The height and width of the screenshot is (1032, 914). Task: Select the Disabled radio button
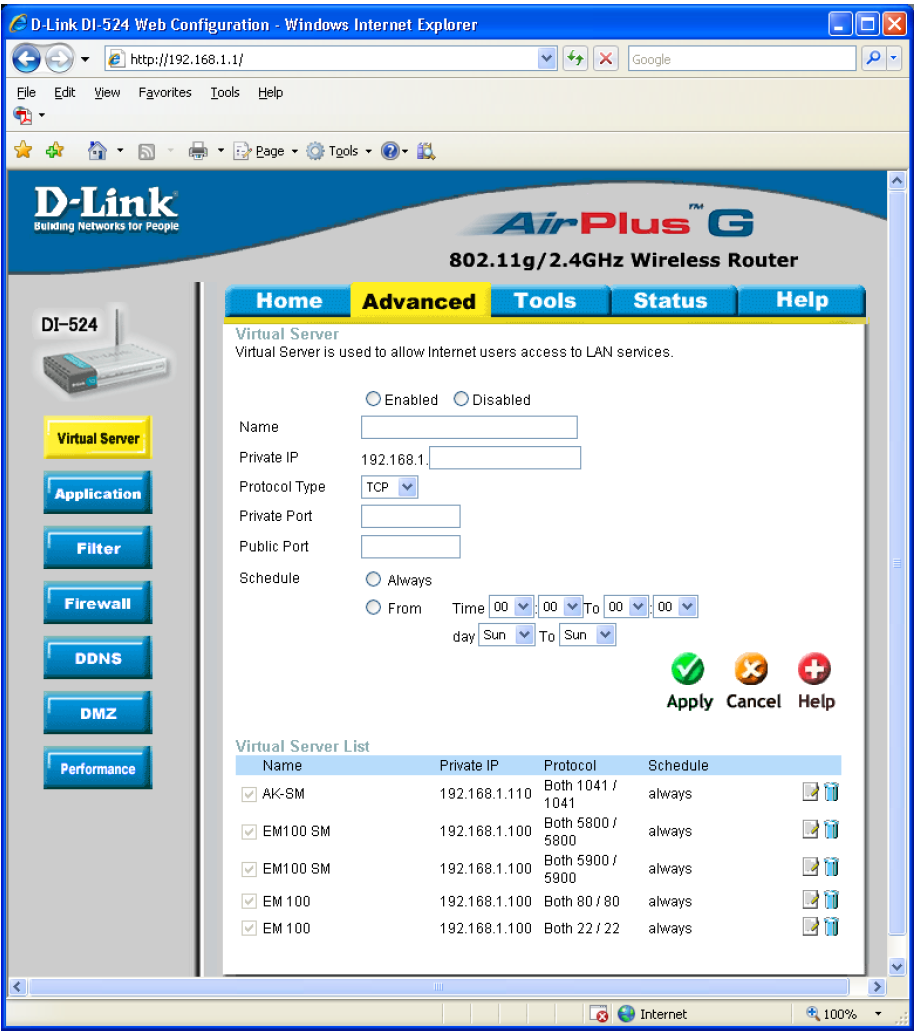461,399
